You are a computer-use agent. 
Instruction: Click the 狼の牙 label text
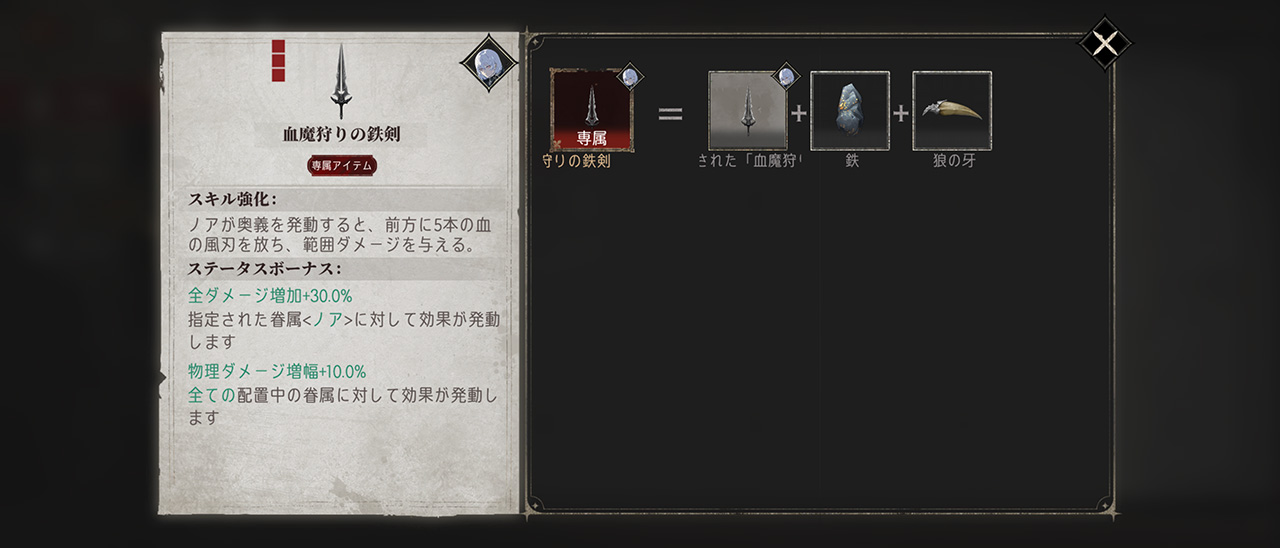(953, 160)
